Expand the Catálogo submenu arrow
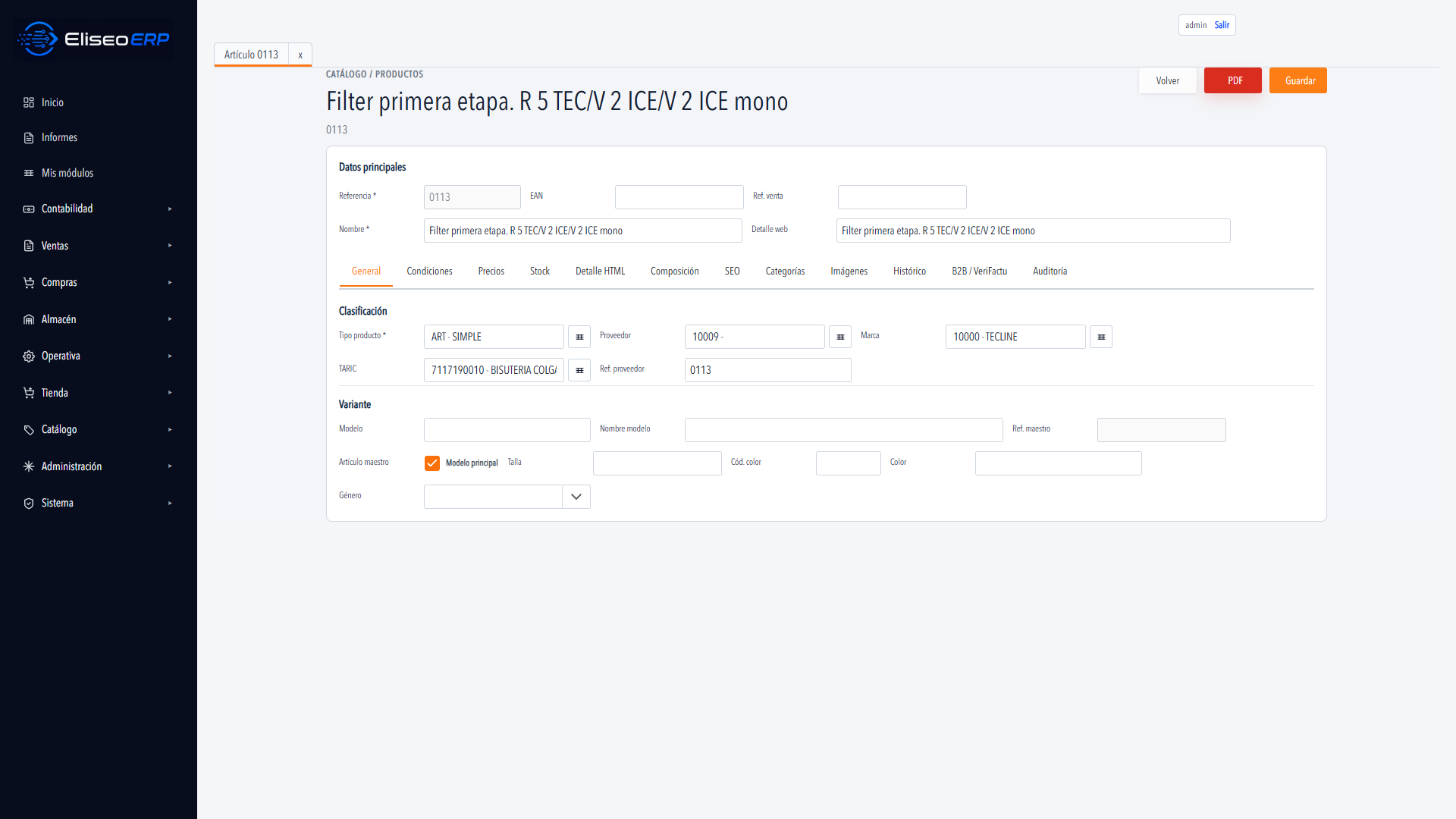 click(170, 429)
